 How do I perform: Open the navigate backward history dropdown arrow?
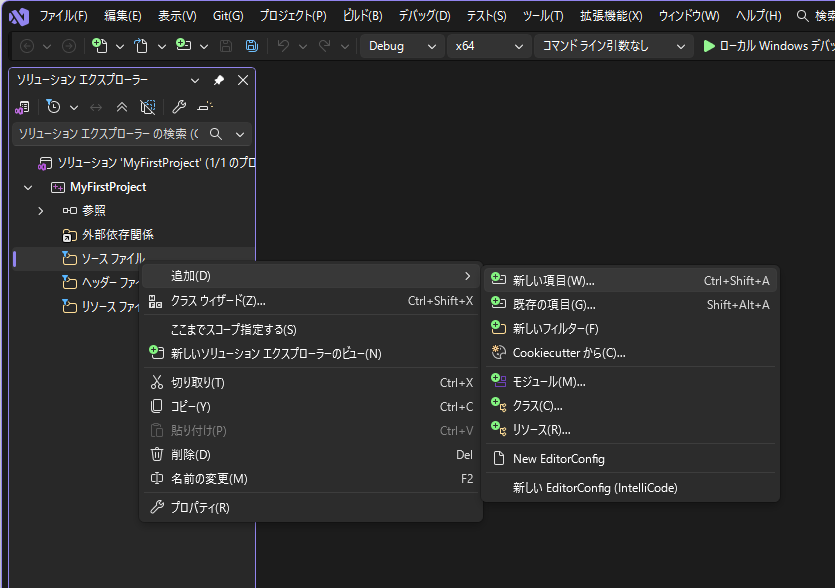[x=47, y=47]
